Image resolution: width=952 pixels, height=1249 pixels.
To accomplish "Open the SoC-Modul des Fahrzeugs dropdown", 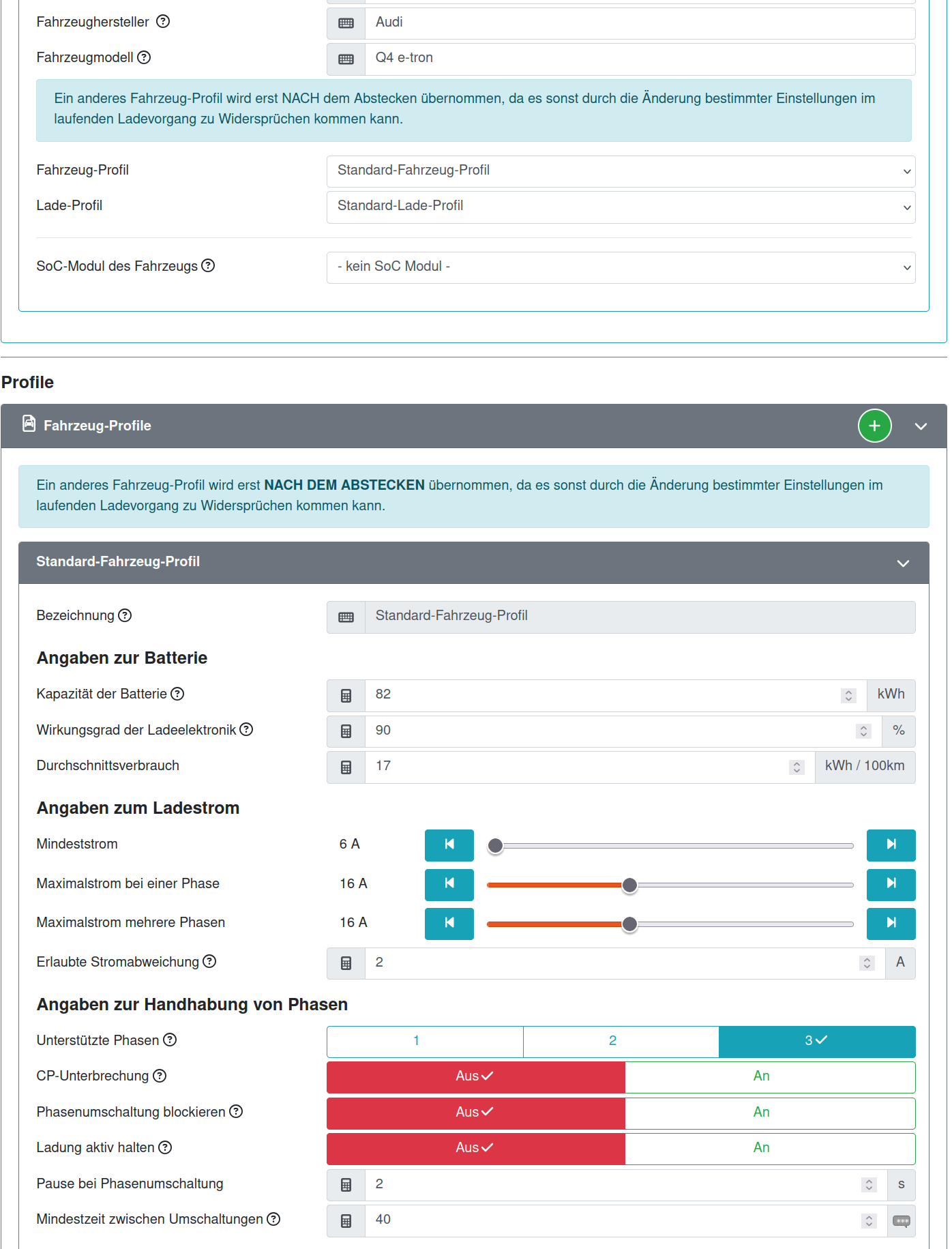I will 621,267.
